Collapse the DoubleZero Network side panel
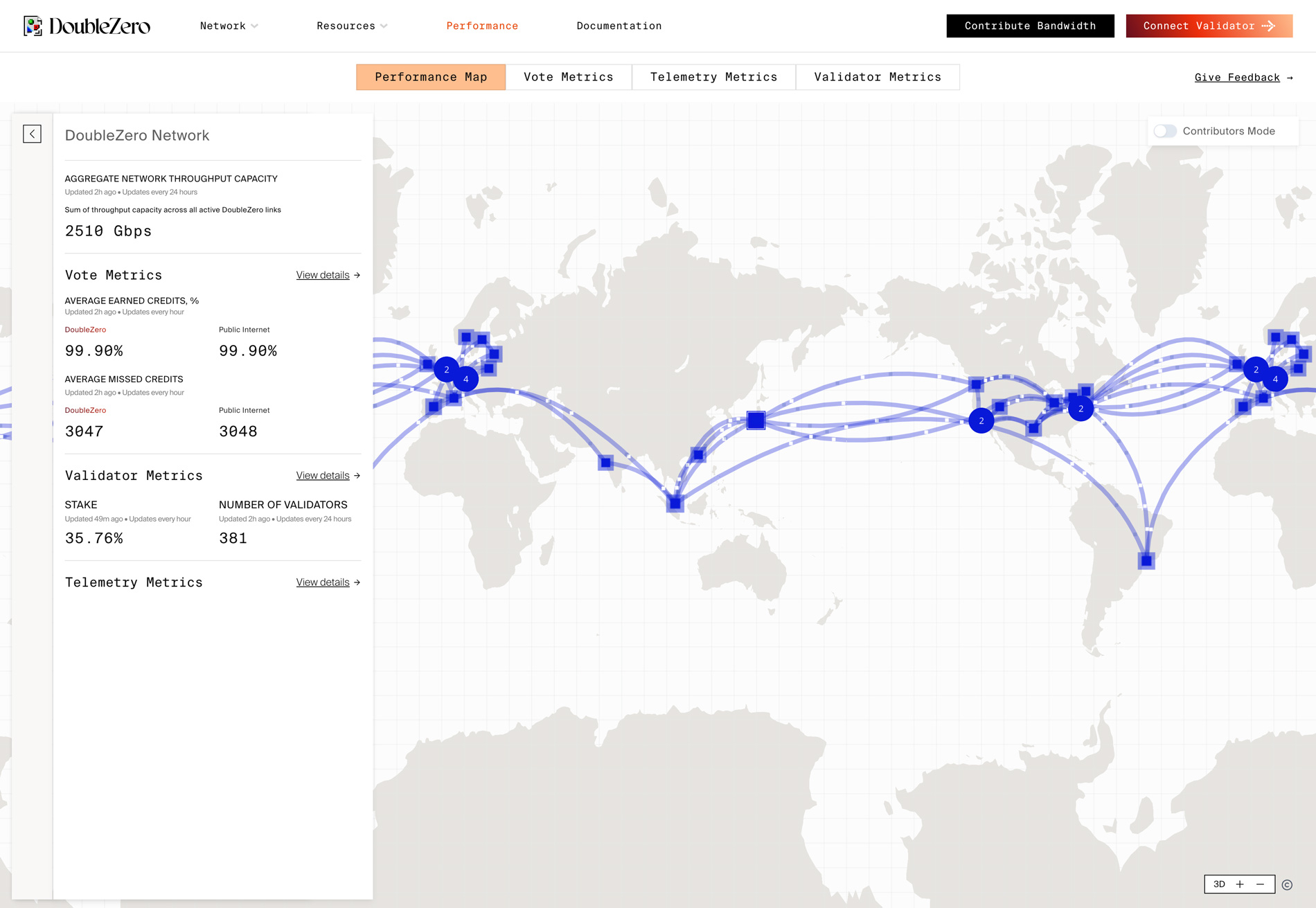The height and width of the screenshot is (908, 1316). (x=32, y=134)
